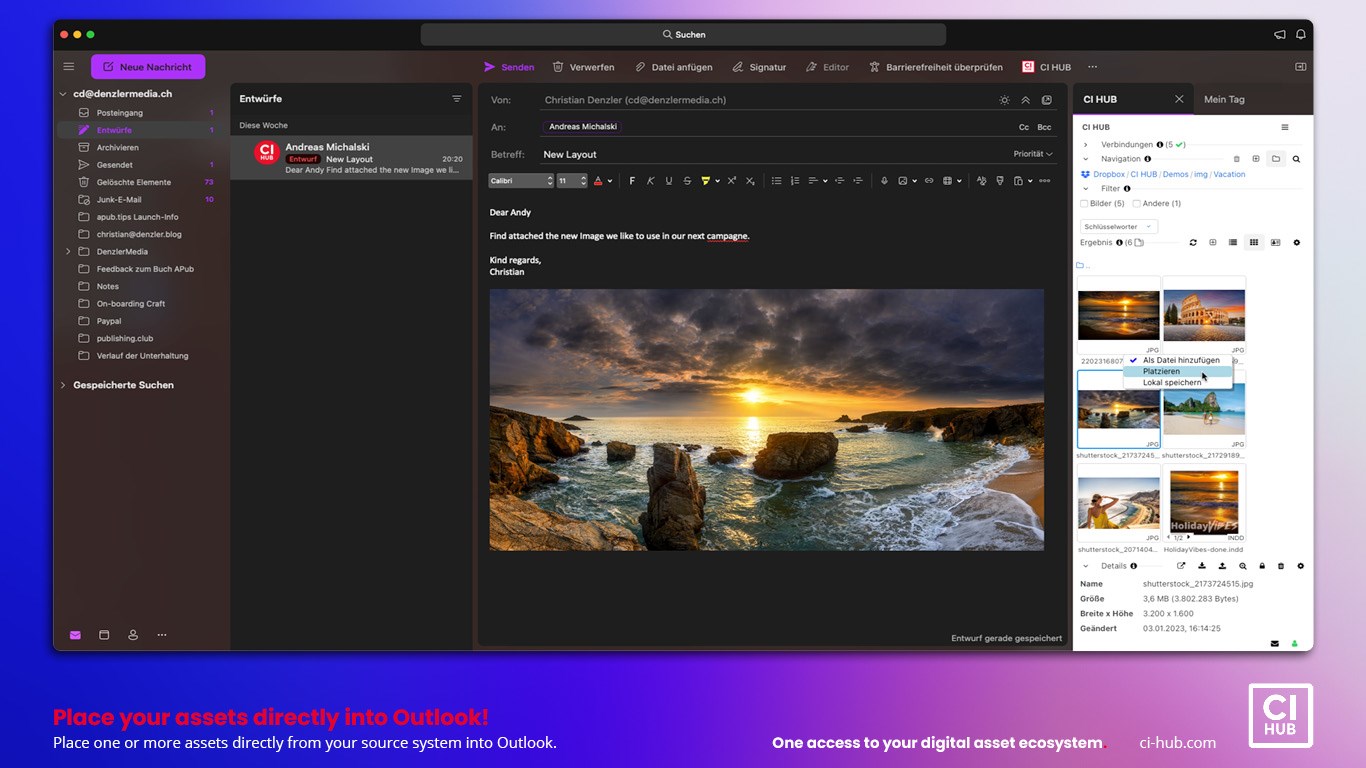Refresh the CI HUB results
The image size is (1366, 768).
coord(1193,243)
